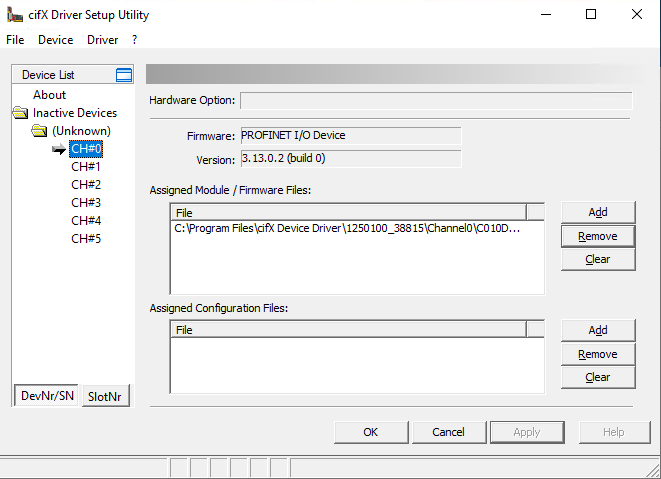Click the (Unknown) device folder icon
The width and height of the screenshot is (661, 479).
point(39,131)
